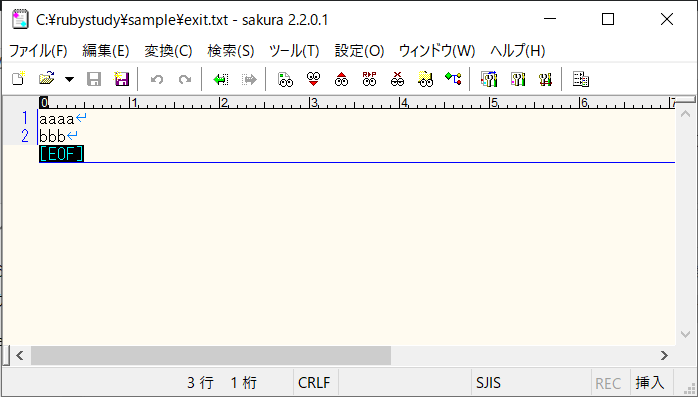Find previous with the red up-arrow binoculars
This screenshot has width=698, height=397.
[x=341, y=79]
